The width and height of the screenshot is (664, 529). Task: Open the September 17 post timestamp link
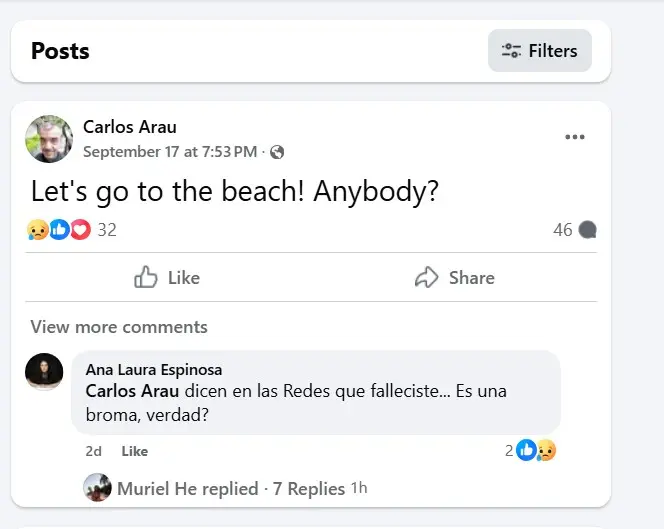pyautogui.click(x=170, y=152)
